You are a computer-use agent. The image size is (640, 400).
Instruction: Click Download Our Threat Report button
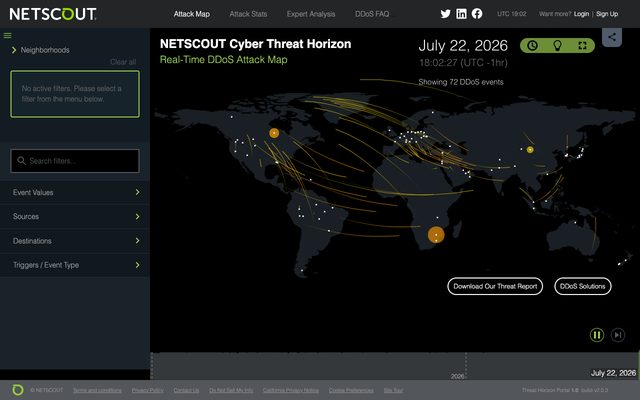[x=495, y=286]
